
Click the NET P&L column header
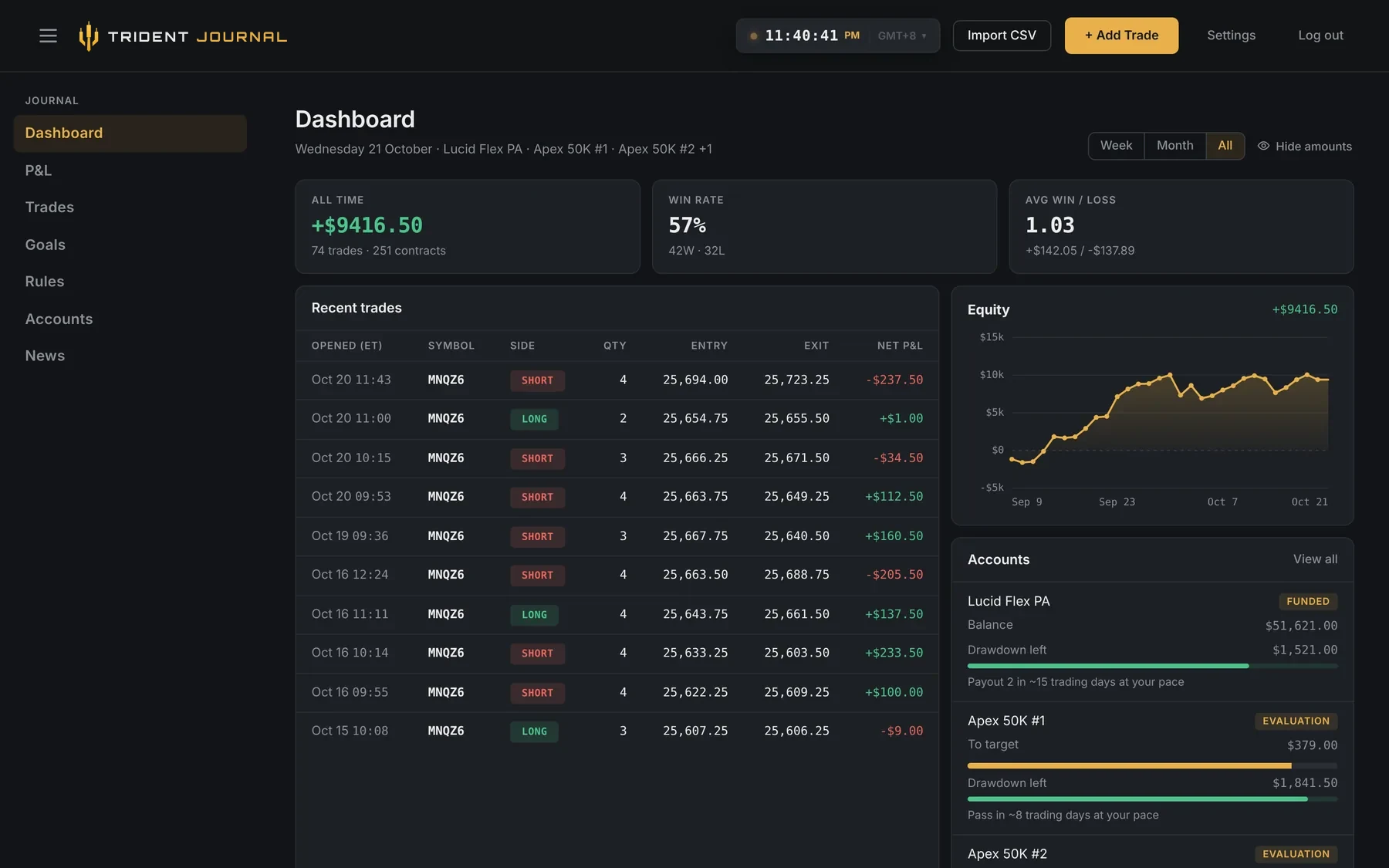pyautogui.click(x=900, y=346)
